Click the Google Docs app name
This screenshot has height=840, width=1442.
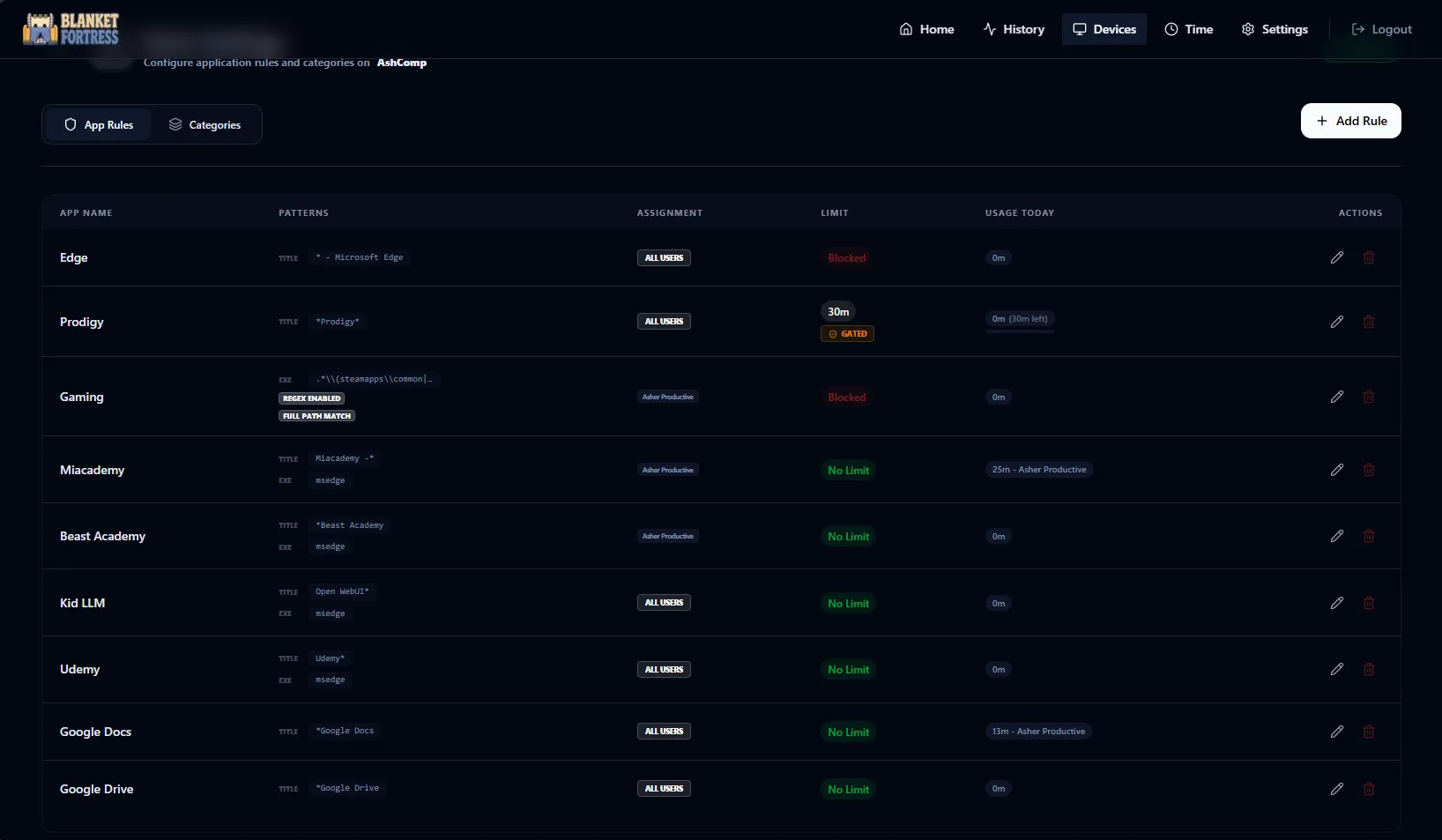click(x=96, y=732)
